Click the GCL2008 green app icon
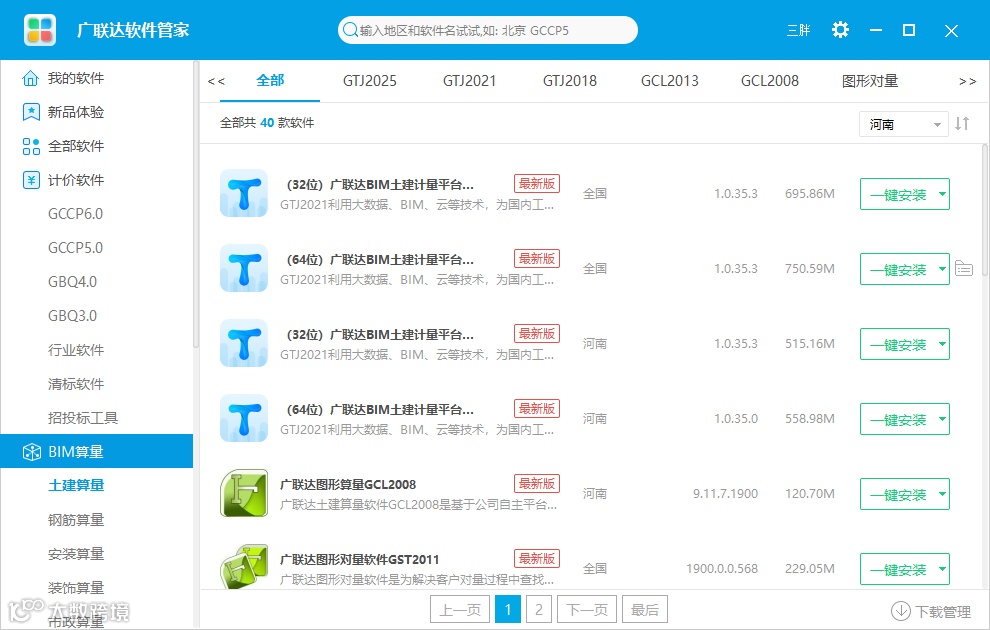 [244, 493]
